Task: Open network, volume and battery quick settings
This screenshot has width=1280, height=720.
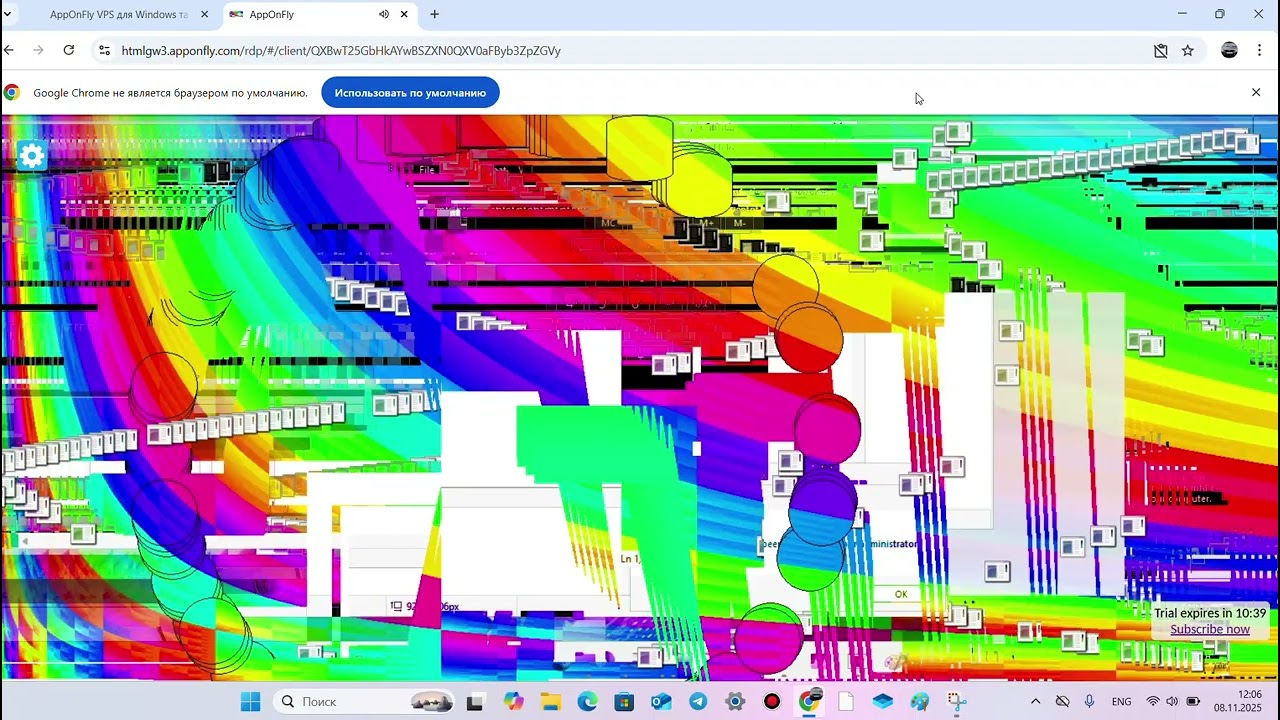Action: click(x=1172, y=702)
